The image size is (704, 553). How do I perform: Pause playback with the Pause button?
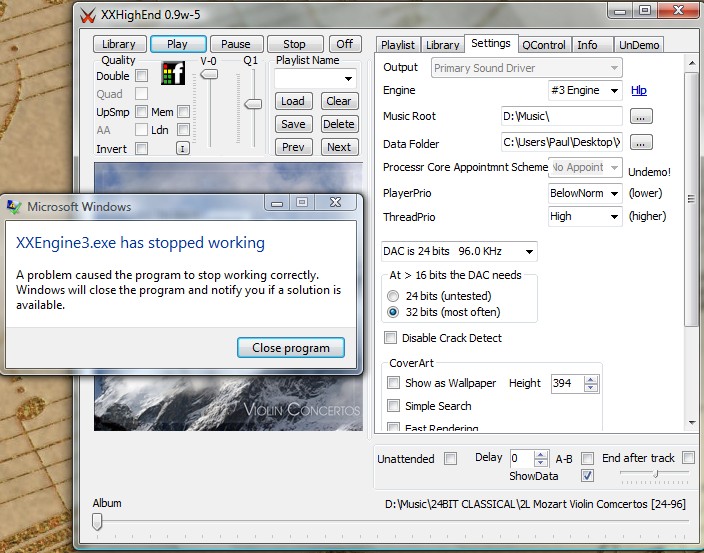click(x=236, y=44)
